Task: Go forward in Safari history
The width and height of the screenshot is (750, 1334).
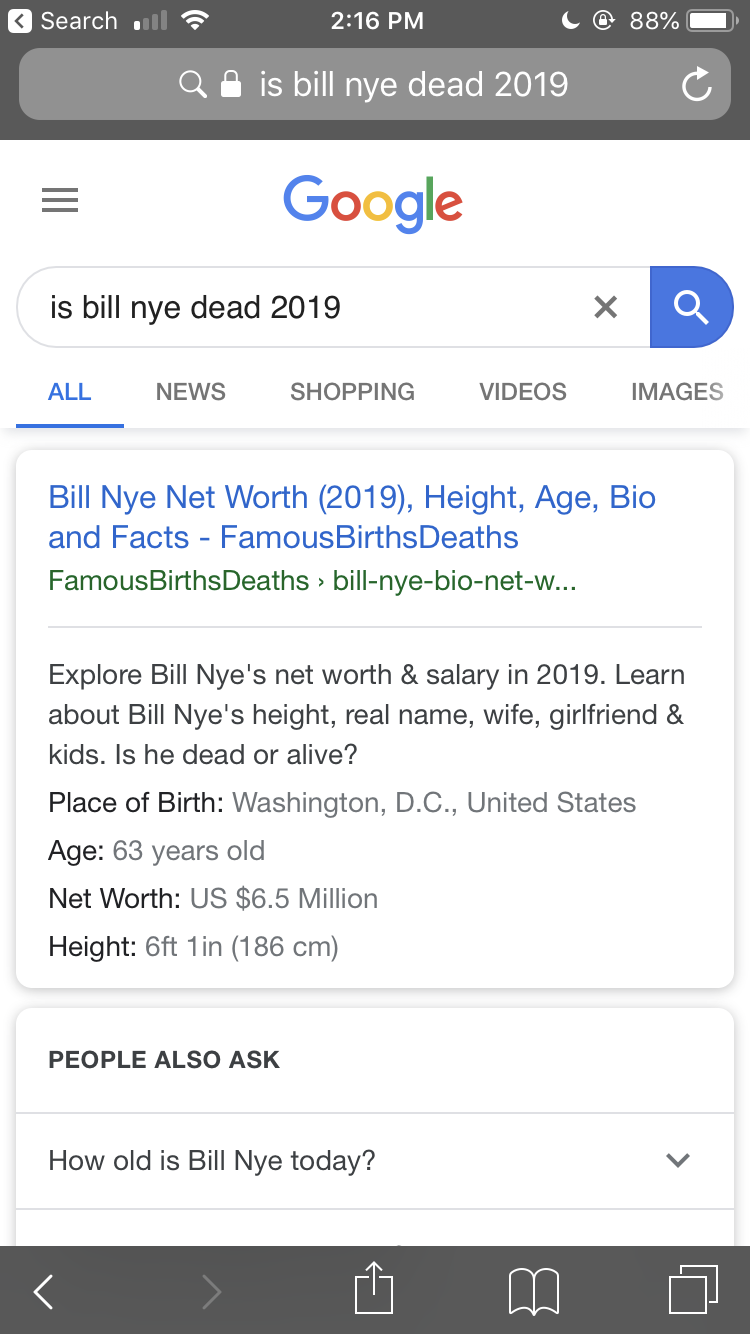Action: click(211, 1291)
